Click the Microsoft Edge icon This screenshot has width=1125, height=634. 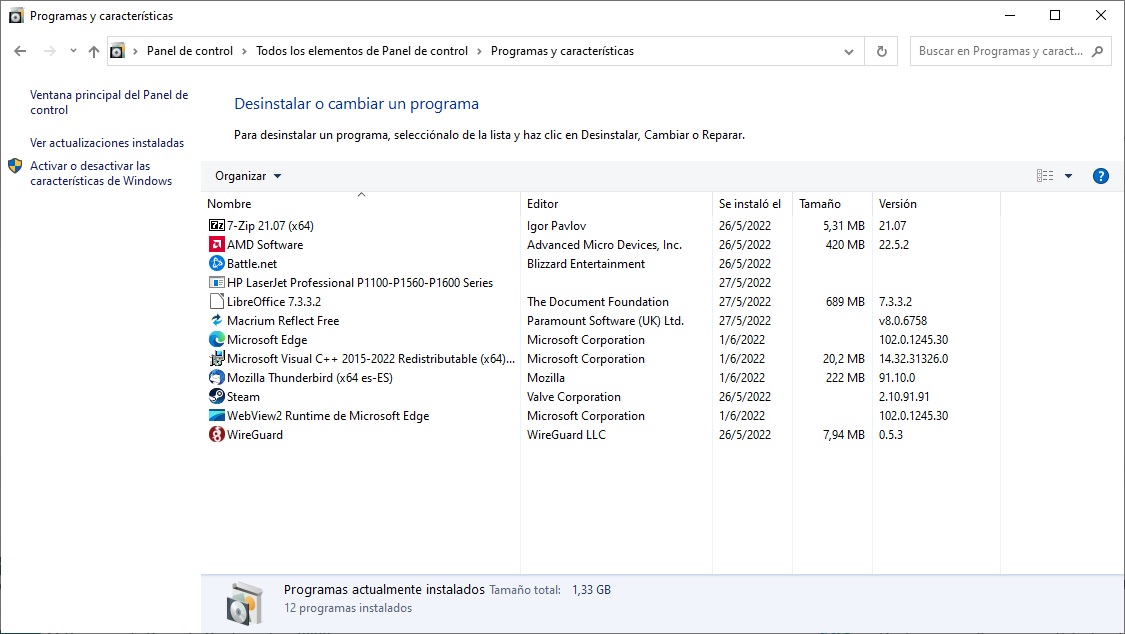tap(216, 339)
